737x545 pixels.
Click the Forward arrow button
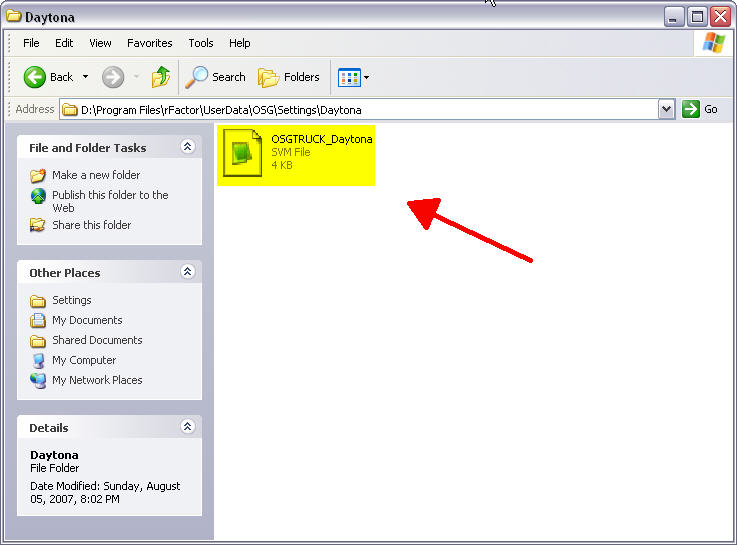[x=113, y=77]
